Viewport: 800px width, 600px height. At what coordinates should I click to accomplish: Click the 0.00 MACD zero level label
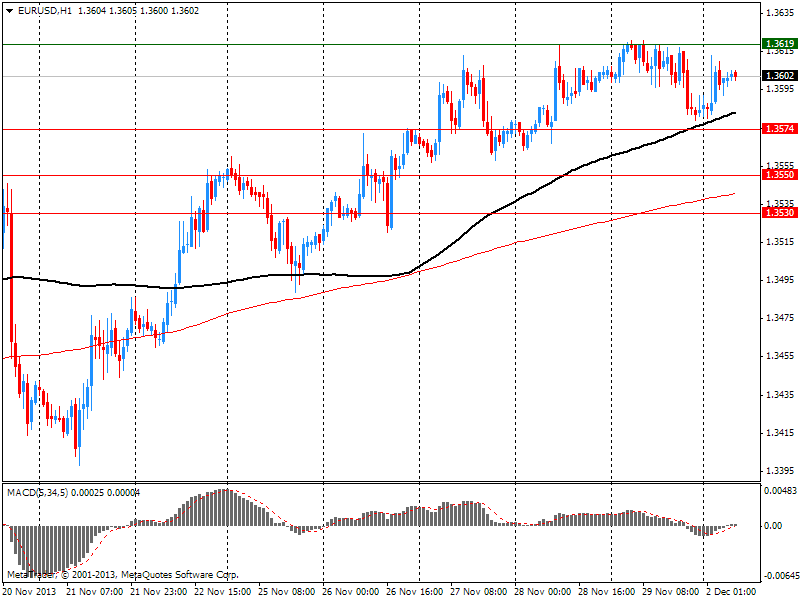(x=774, y=525)
